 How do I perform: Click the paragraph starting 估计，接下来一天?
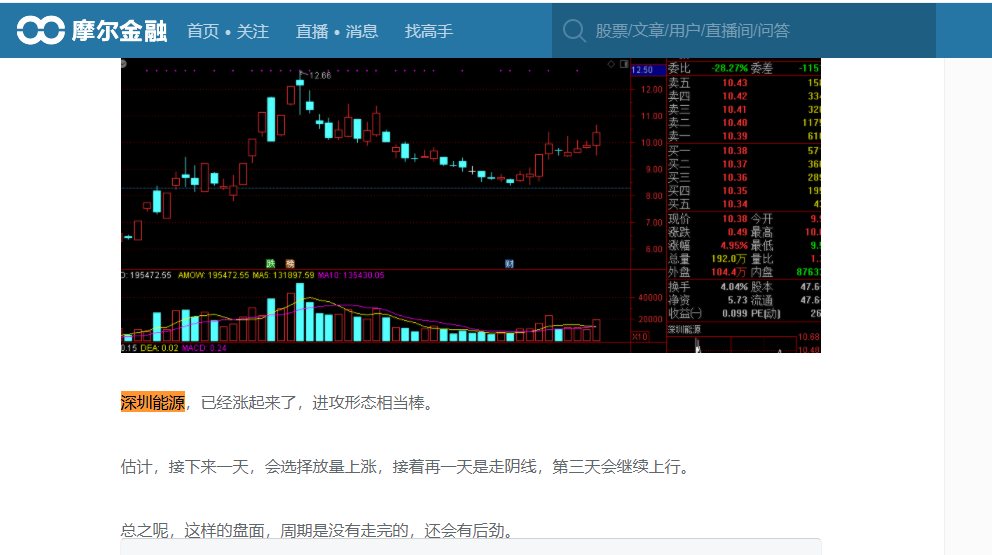(x=407, y=467)
